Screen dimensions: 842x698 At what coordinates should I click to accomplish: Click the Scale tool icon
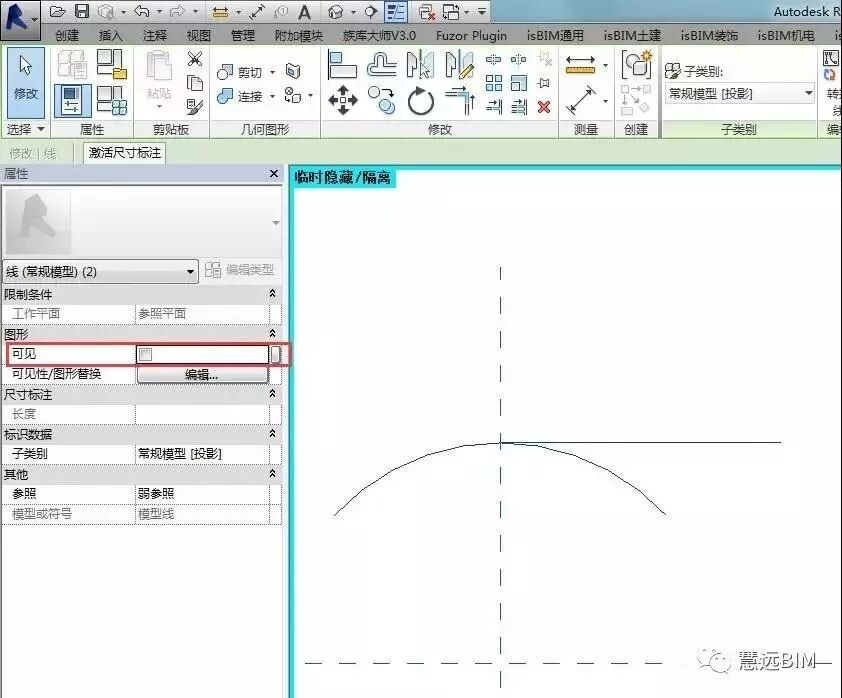coord(519,83)
